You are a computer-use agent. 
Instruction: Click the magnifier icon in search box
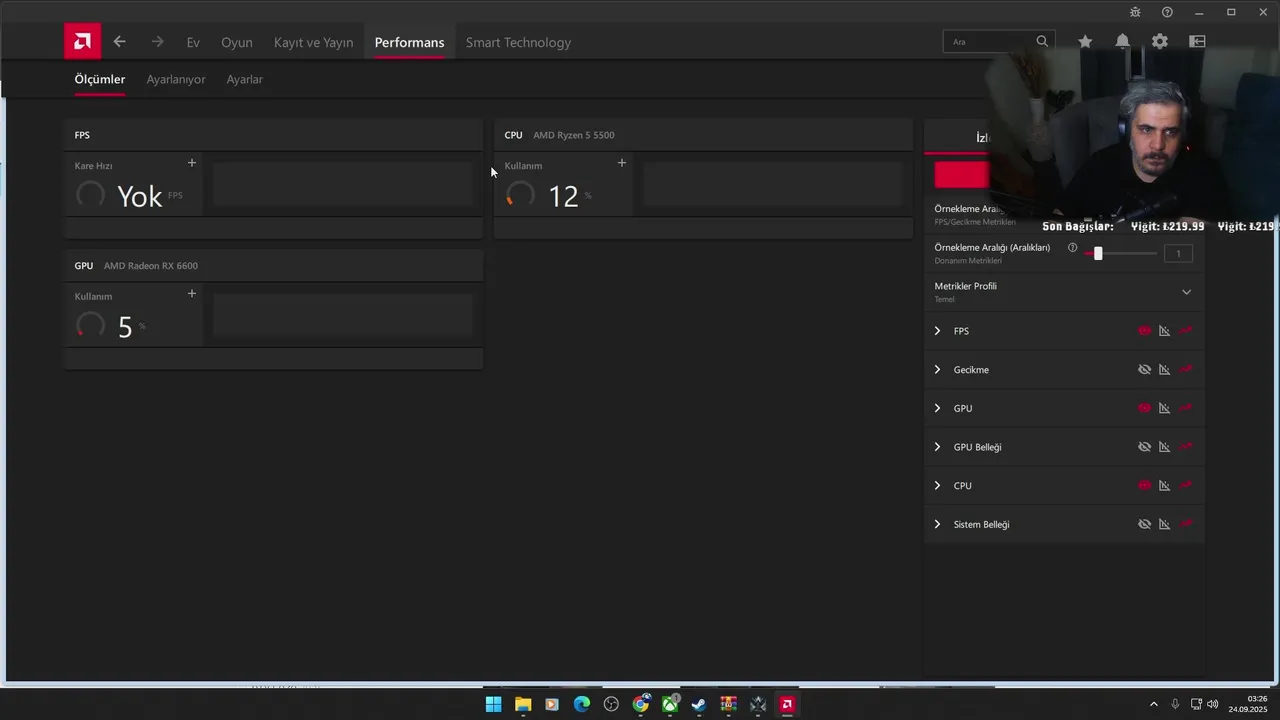(1042, 41)
